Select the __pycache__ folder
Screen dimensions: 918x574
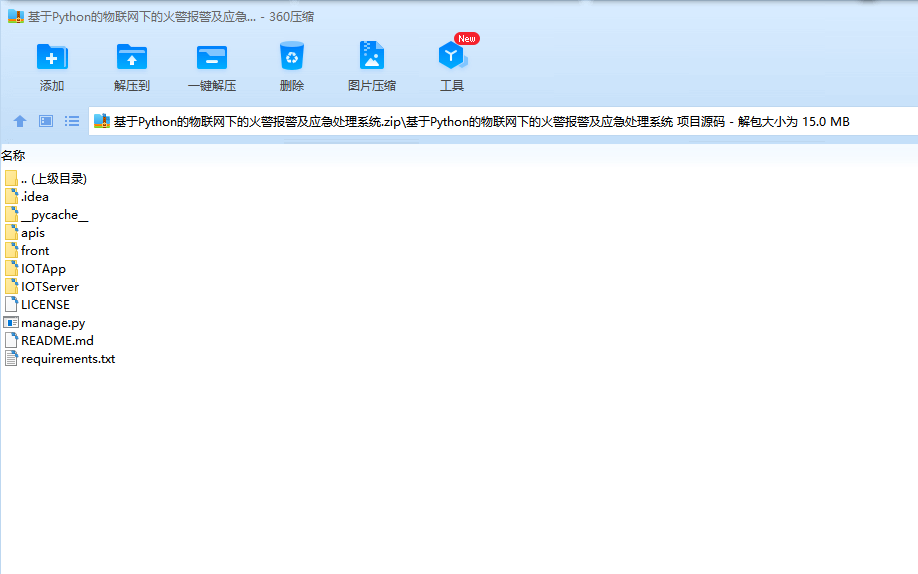[x=46, y=215]
